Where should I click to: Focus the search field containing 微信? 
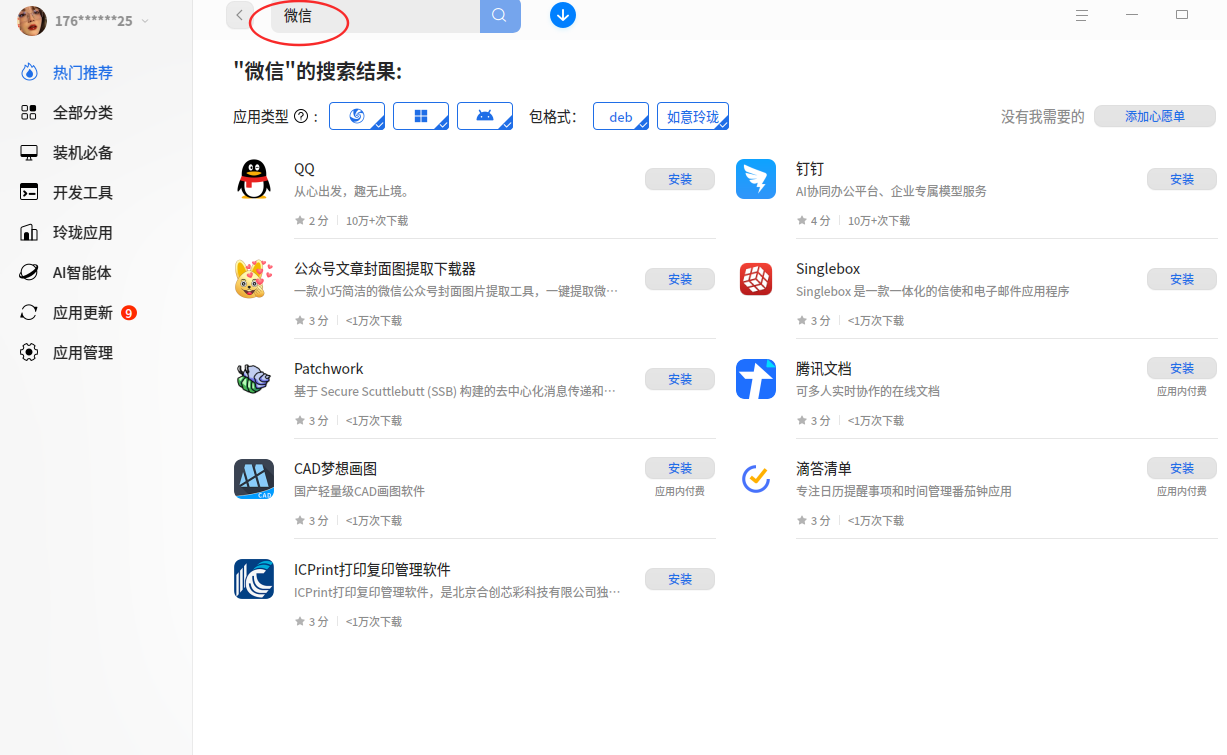[x=375, y=16]
